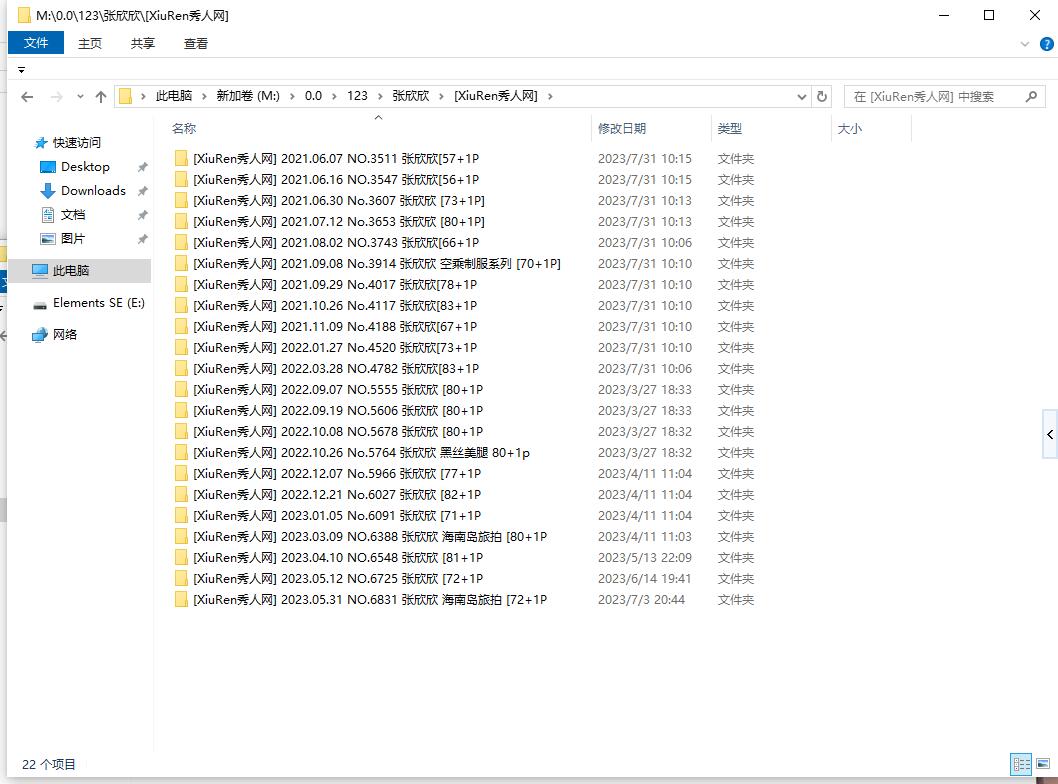This screenshot has height=784, width=1058.
Task: Select the 张欣欣 breadcrumb segment
Action: [x=411, y=96]
